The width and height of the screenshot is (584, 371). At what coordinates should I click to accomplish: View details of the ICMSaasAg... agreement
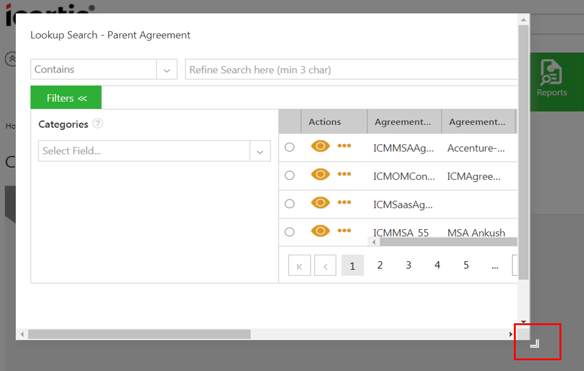(x=320, y=203)
